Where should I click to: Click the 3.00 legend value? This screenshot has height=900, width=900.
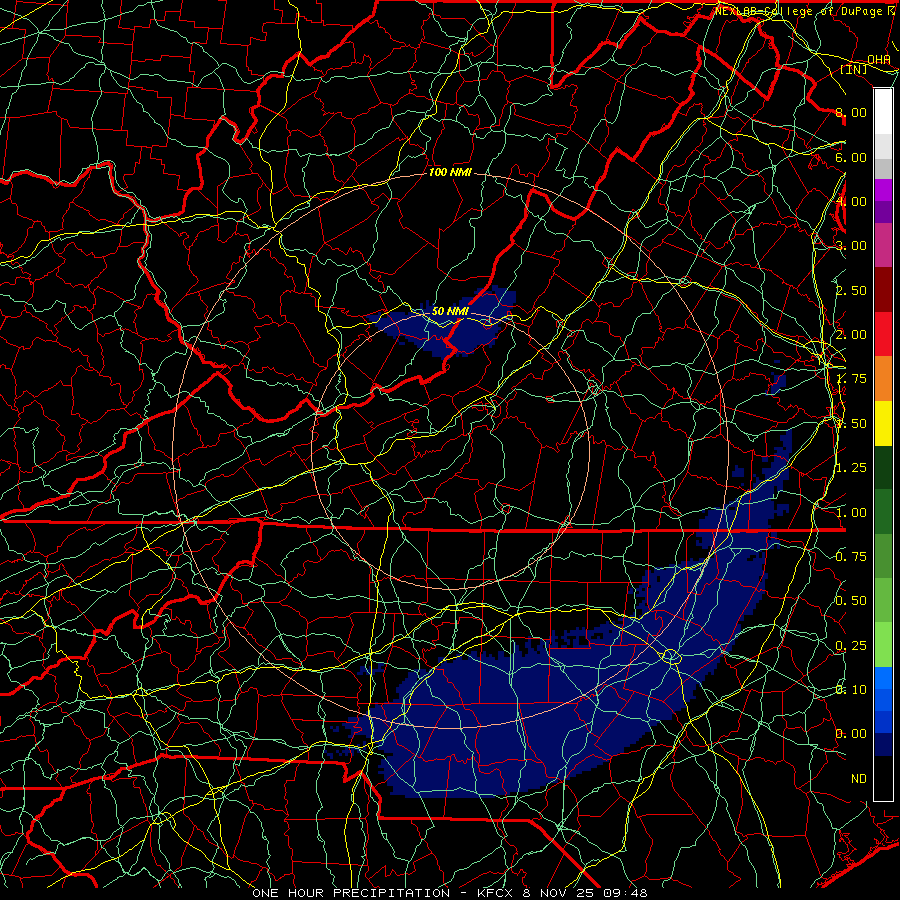(851, 246)
